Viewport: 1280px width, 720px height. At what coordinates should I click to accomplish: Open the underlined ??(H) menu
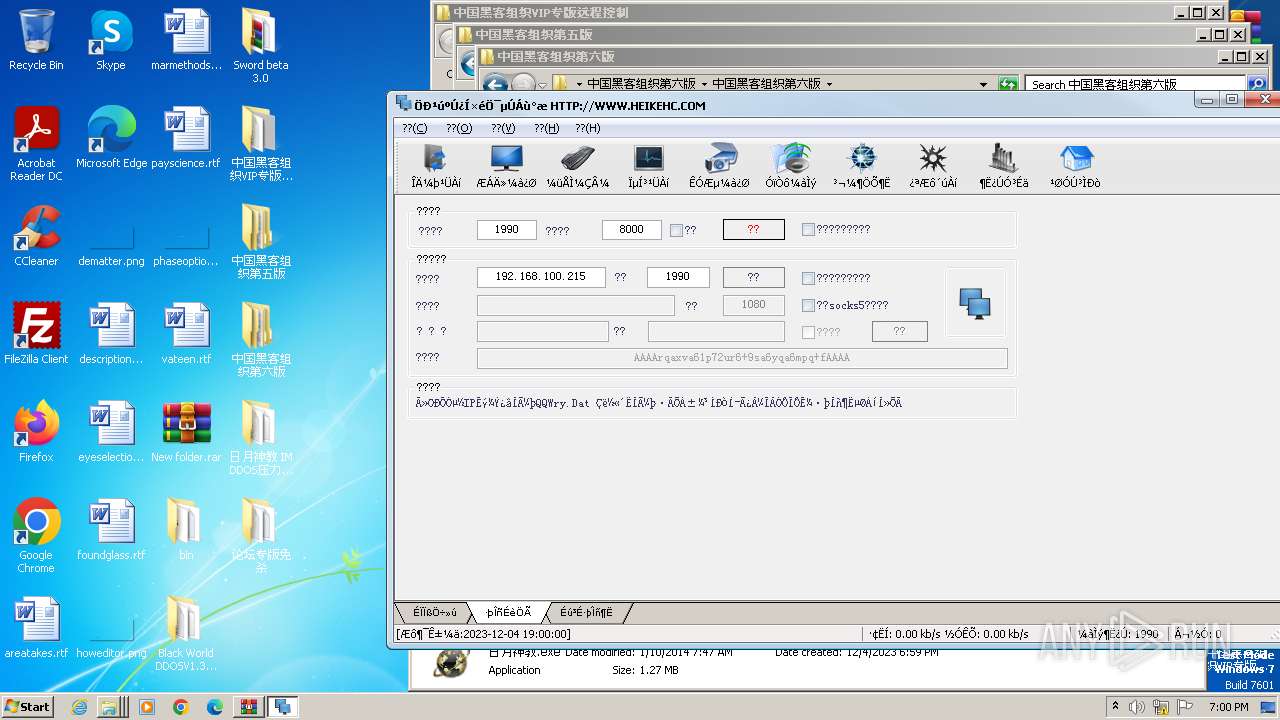(546, 128)
